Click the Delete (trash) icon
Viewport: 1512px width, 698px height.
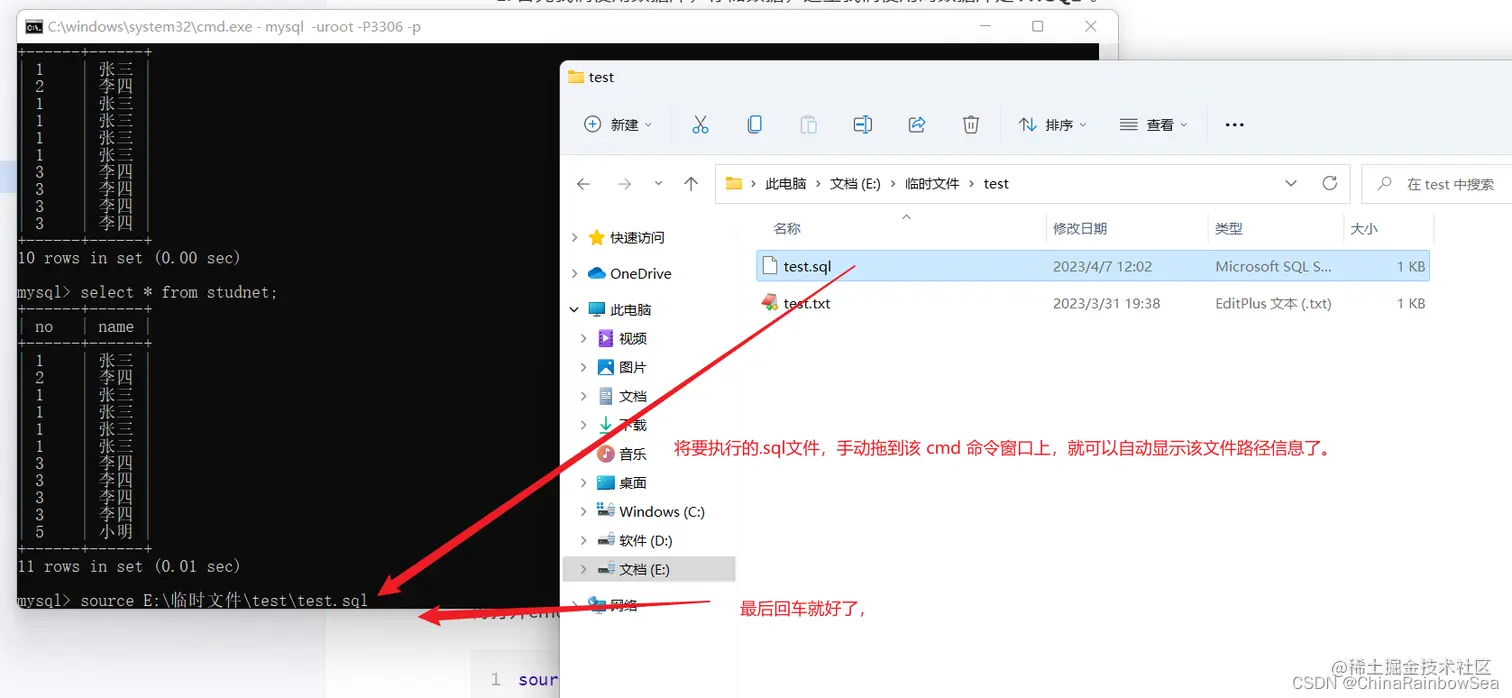(x=970, y=124)
